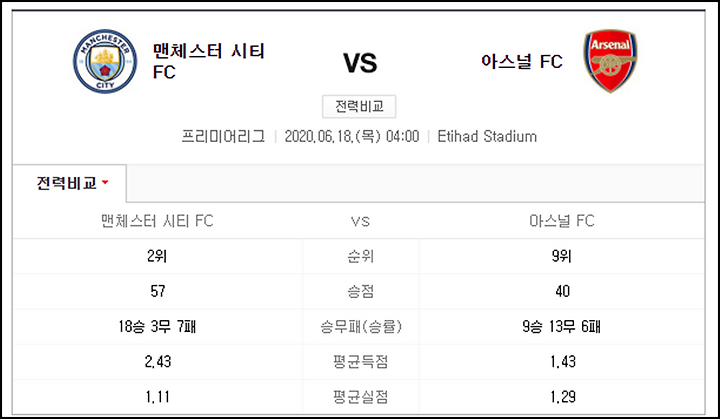Screen dimensions: 720x419
Task: Click the Etihad Stadium venue text
Action: click(x=487, y=136)
